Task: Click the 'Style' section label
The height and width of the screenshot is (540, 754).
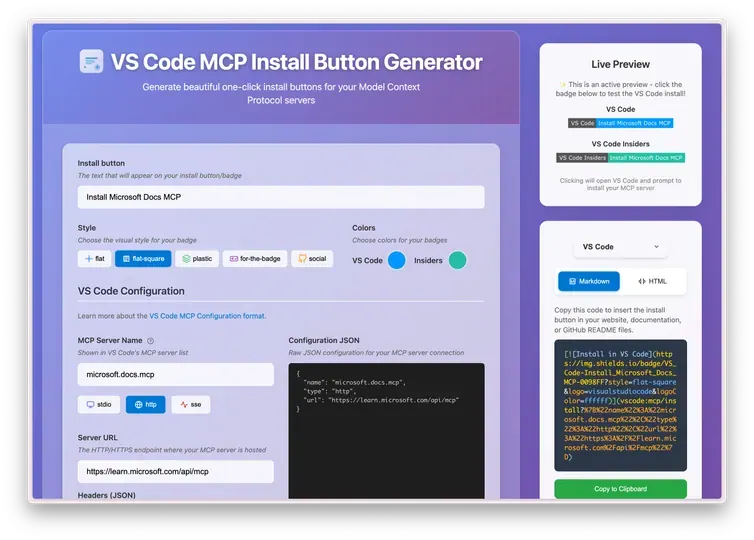Action: pos(87,228)
